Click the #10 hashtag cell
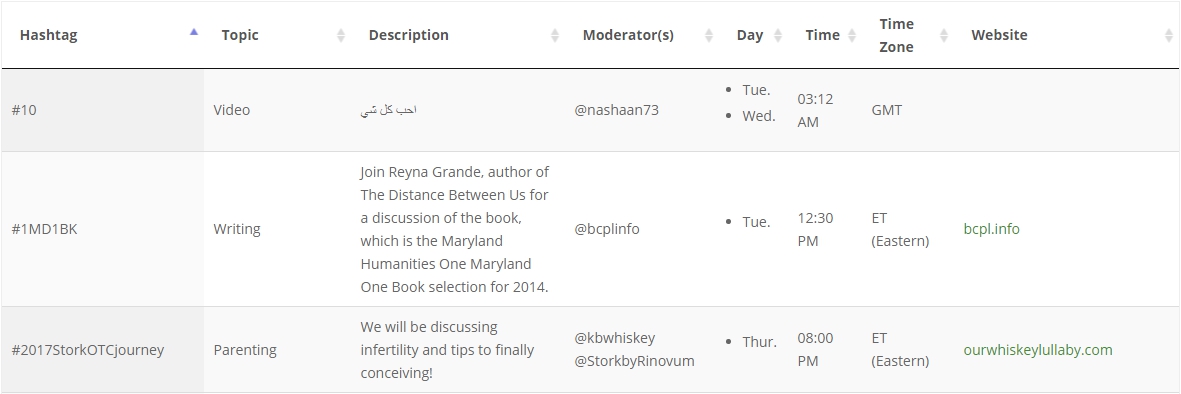The width and height of the screenshot is (1181, 394). (x=102, y=110)
